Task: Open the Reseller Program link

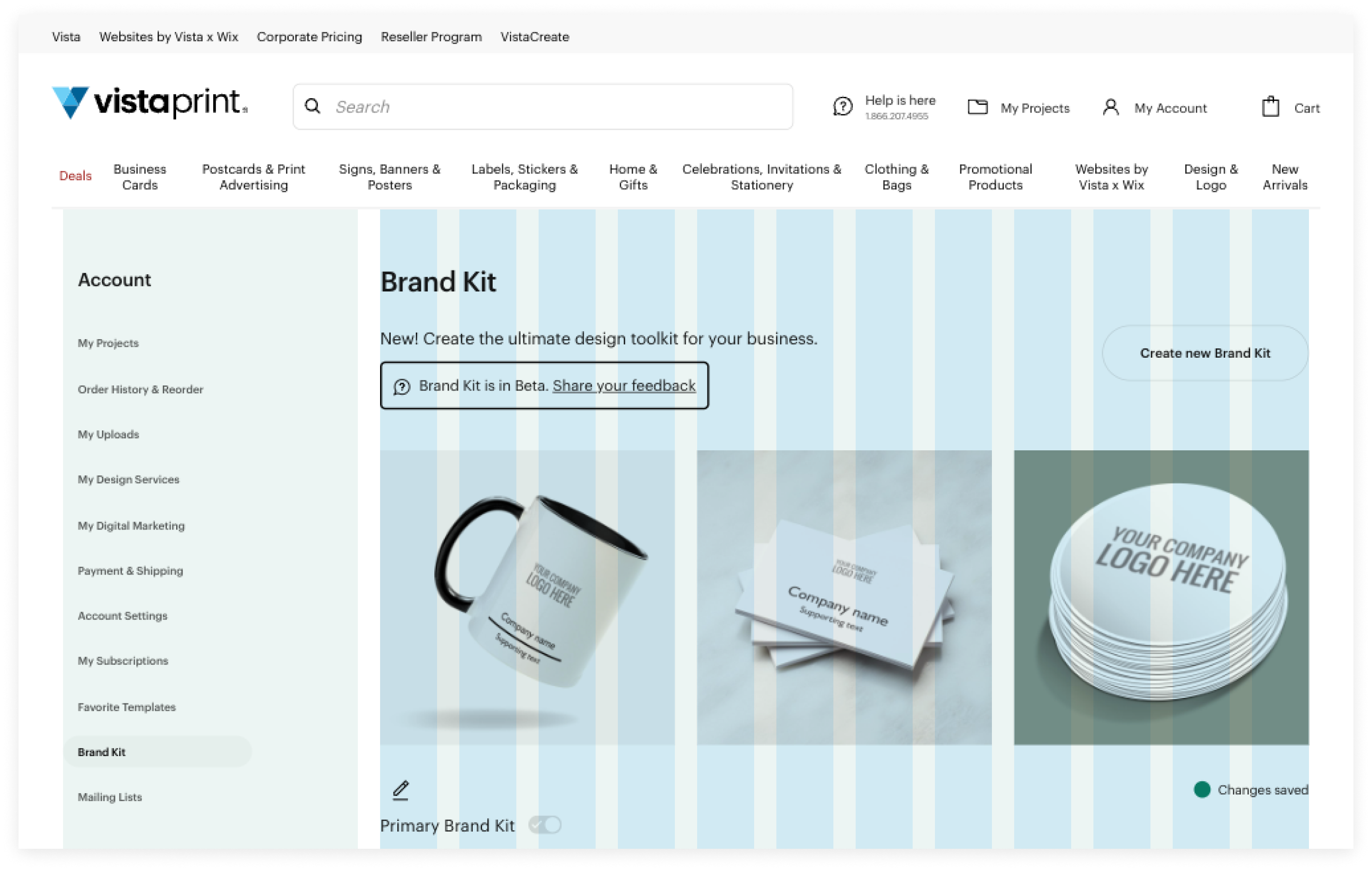Action: pyautogui.click(x=432, y=37)
